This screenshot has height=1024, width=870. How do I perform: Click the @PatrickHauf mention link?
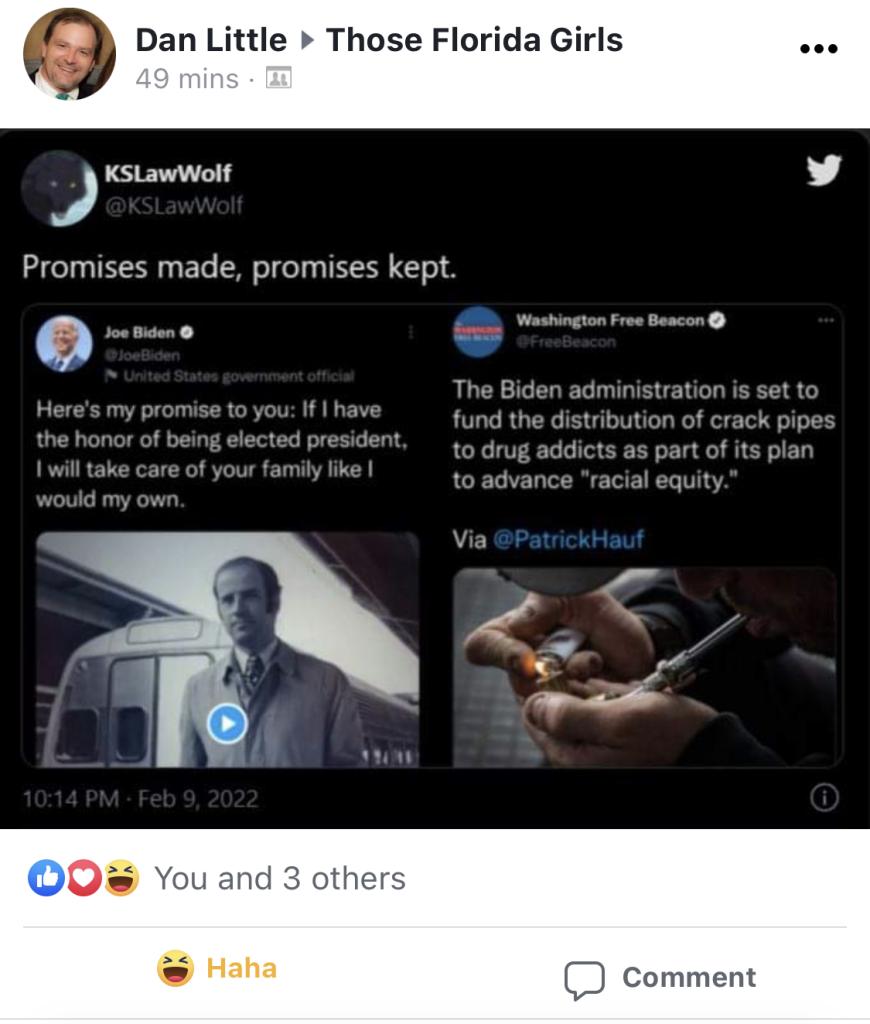tap(568, 539)
